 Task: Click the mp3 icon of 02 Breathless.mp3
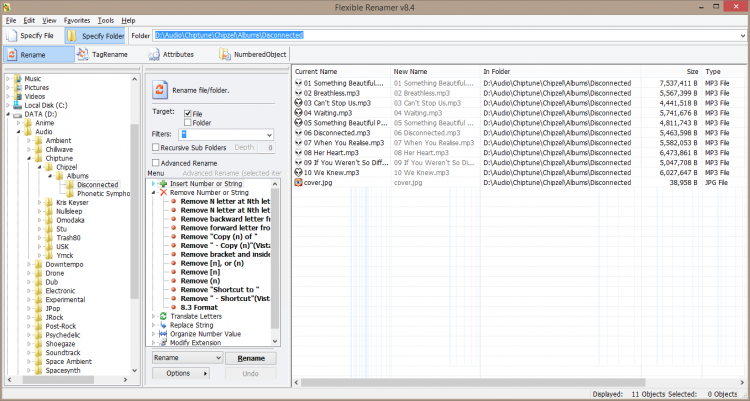[x=298, y=93]
